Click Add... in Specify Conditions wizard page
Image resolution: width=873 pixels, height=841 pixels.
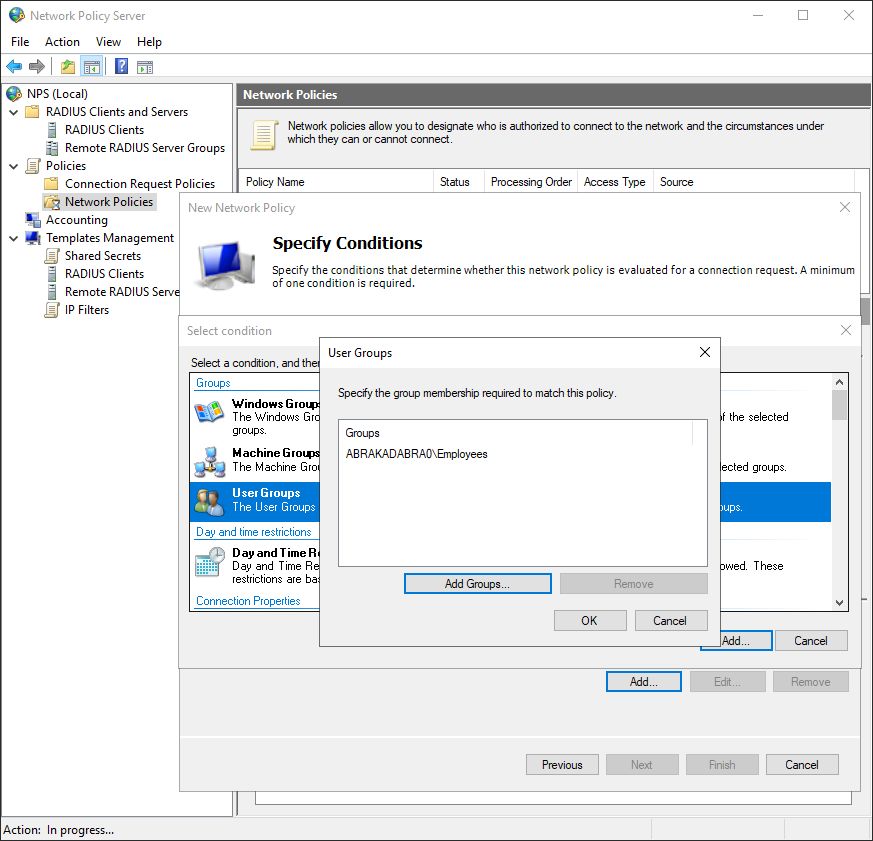pyautogui.click(x=644, y=682)
